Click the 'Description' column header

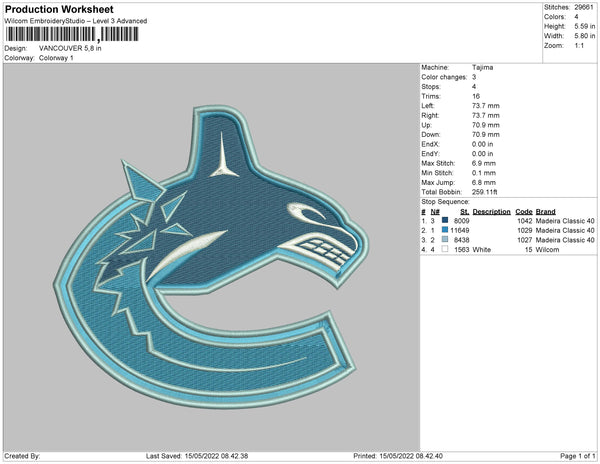492,212
